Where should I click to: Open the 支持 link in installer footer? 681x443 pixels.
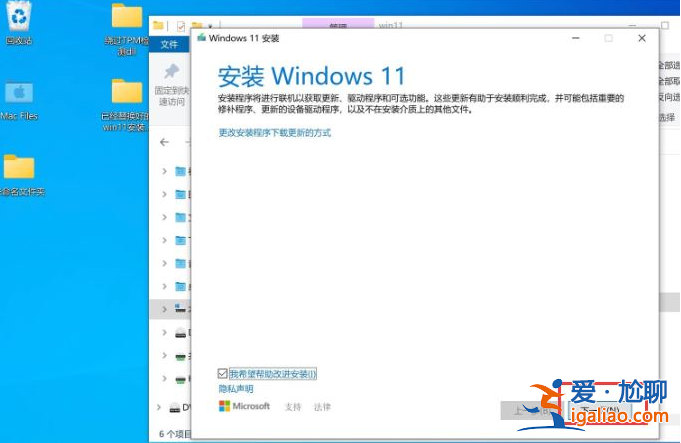(293, 407)
